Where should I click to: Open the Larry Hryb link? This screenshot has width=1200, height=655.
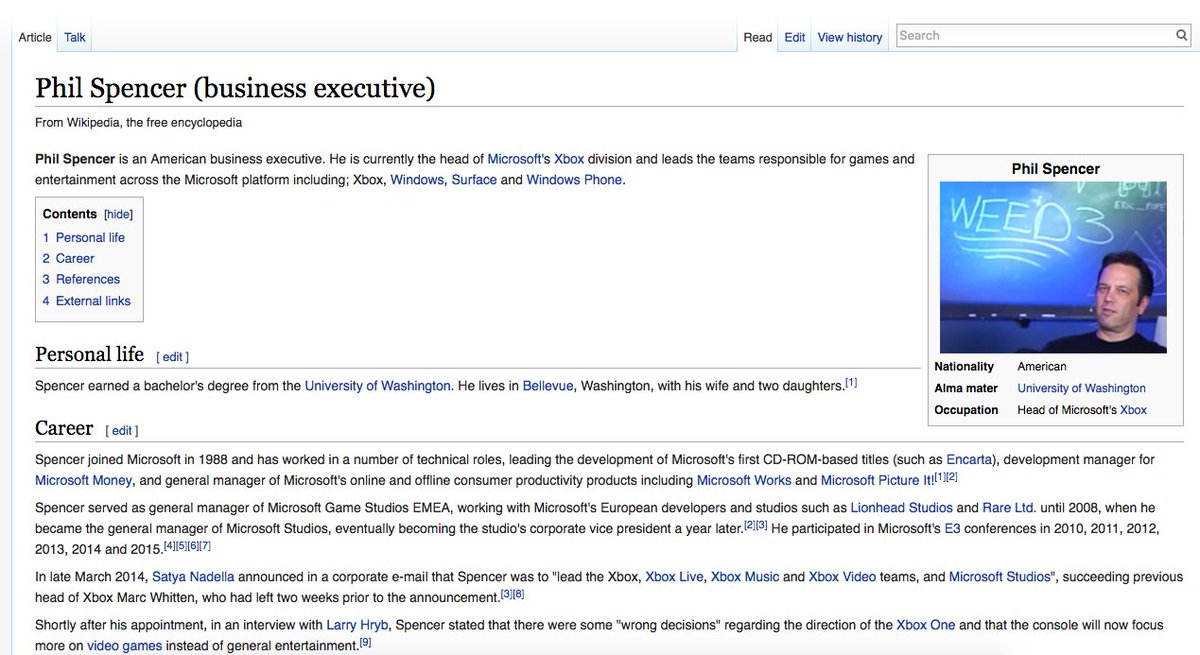pyautogui.click(x=357, y=625)
